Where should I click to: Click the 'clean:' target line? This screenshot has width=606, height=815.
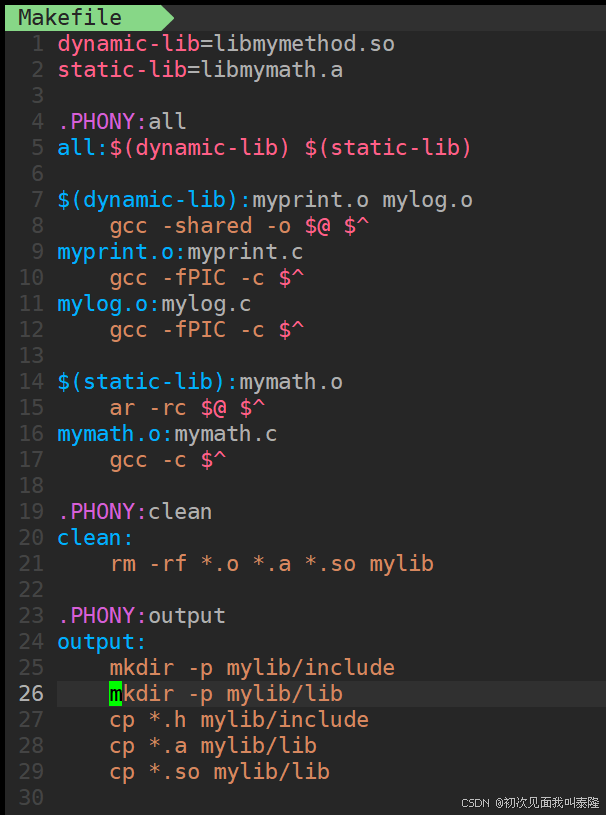click(x=96, y=538)
